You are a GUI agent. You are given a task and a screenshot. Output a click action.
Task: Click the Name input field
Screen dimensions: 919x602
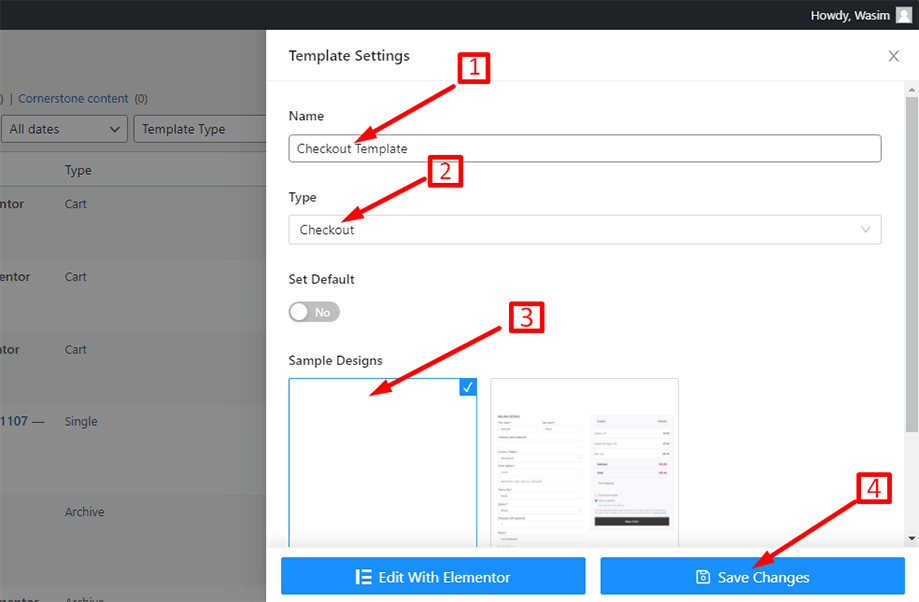(584, 148)
